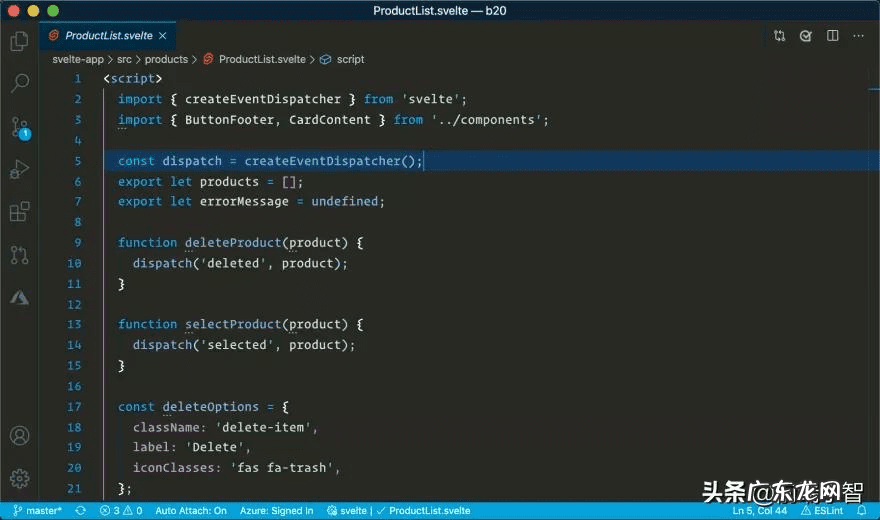Click Ln 5, Col 44 cursor position
The image size is (880, 520).
coord(758,511)
